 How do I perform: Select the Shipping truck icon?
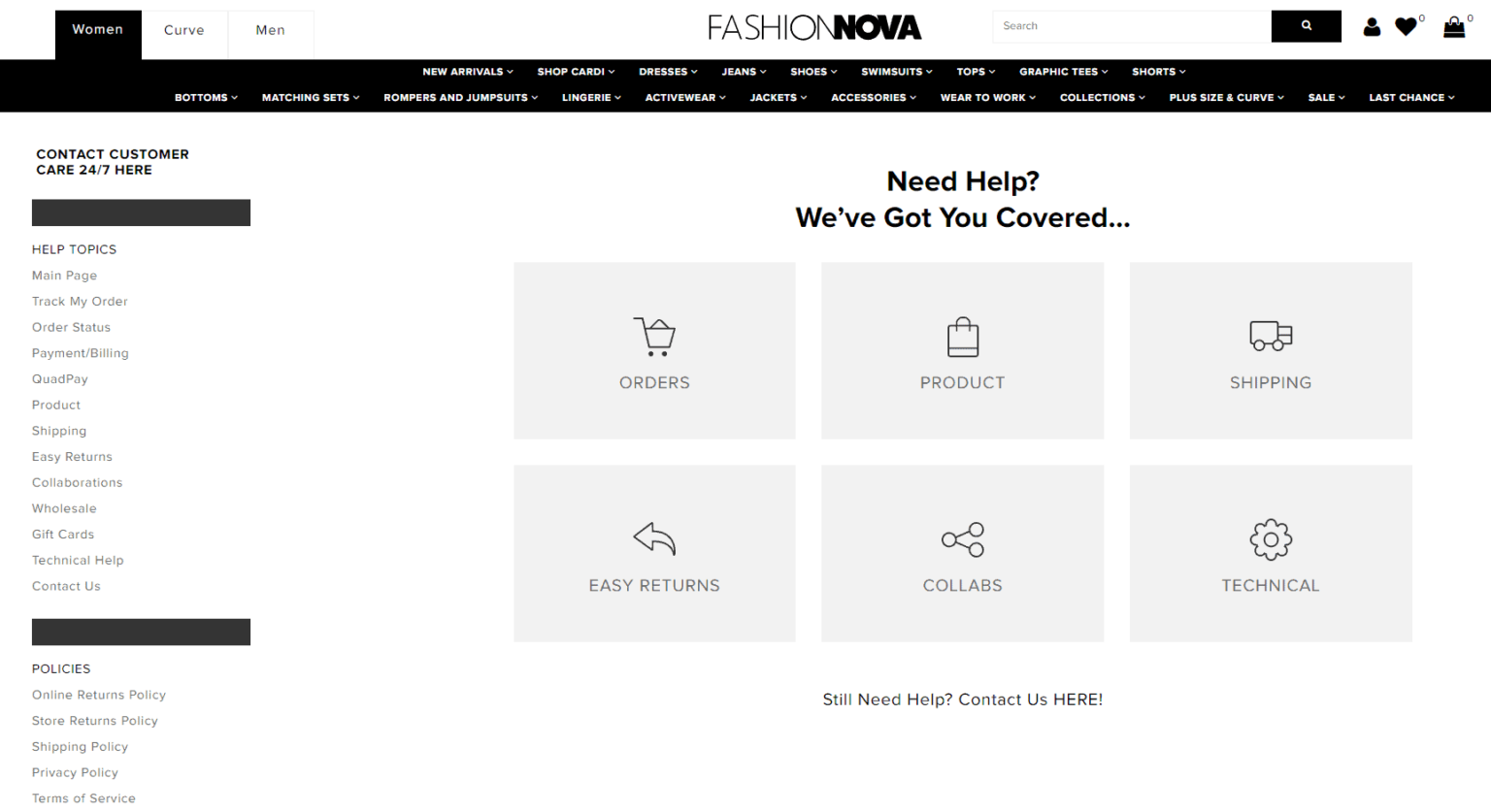[1270, 337]
